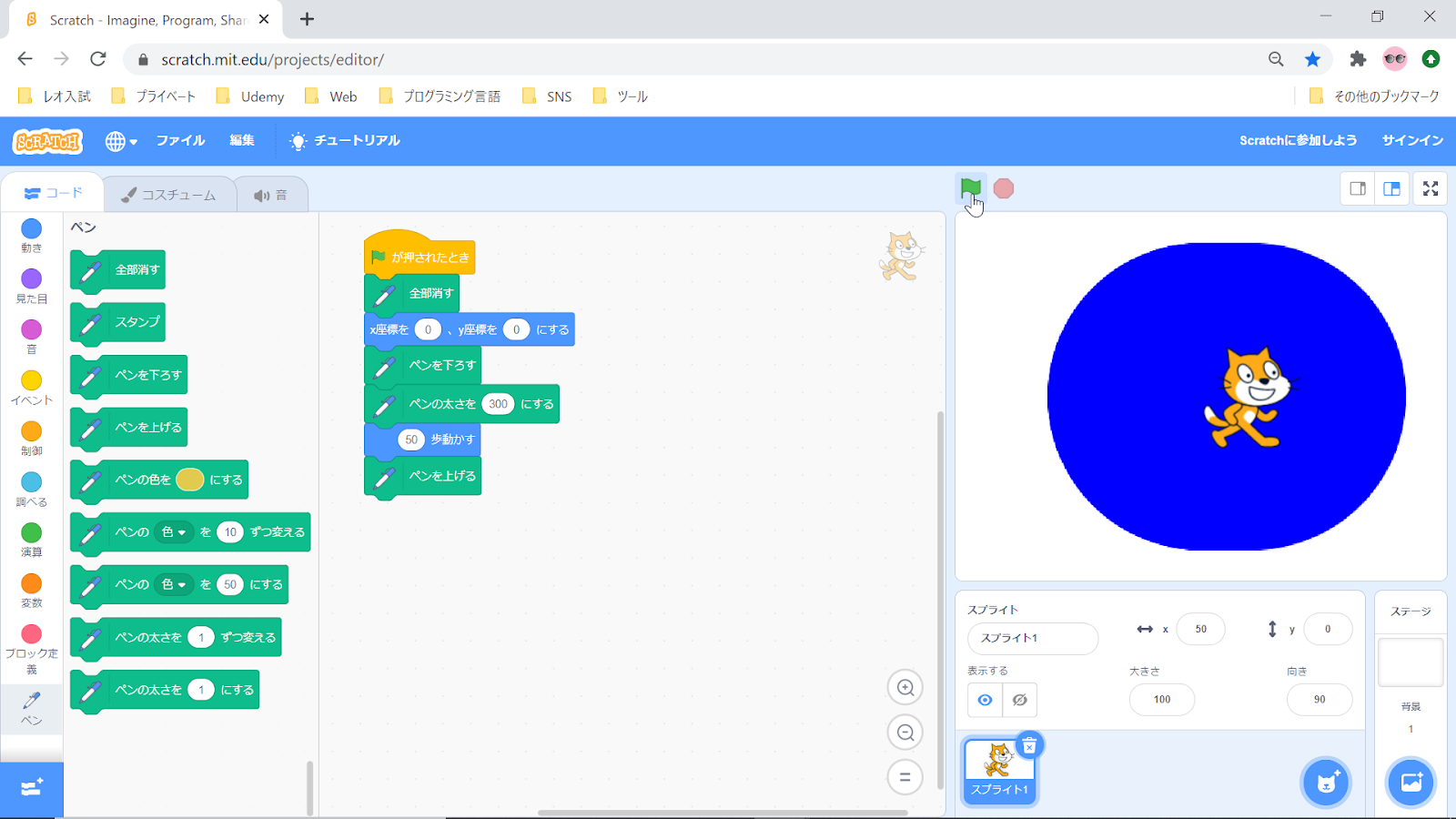The image size is (1456, 819).
Task: Click the green flag to run project
Action: pyautogui.click(x=971, y=188)
